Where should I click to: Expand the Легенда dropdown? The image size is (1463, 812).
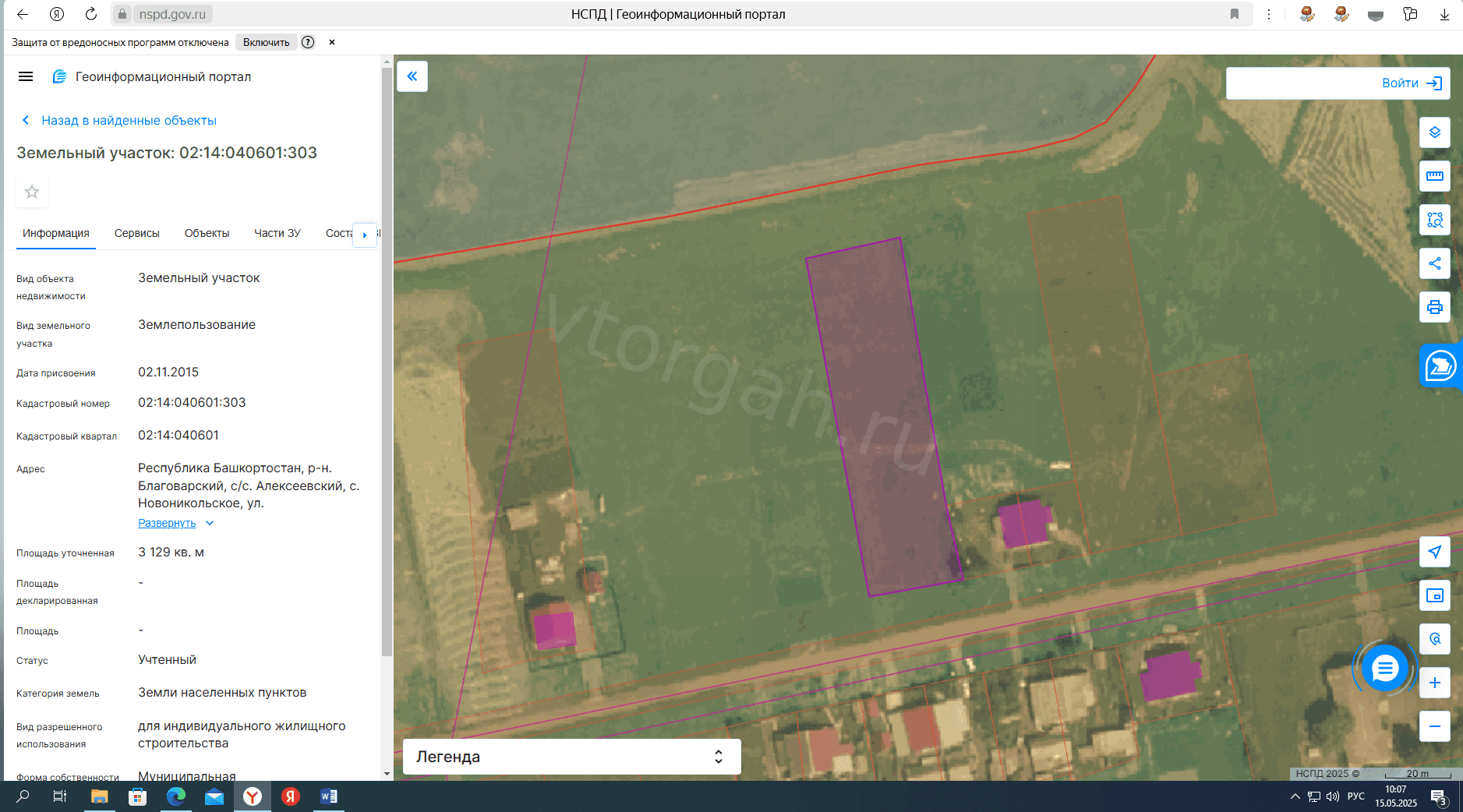[x=571, y=757]
